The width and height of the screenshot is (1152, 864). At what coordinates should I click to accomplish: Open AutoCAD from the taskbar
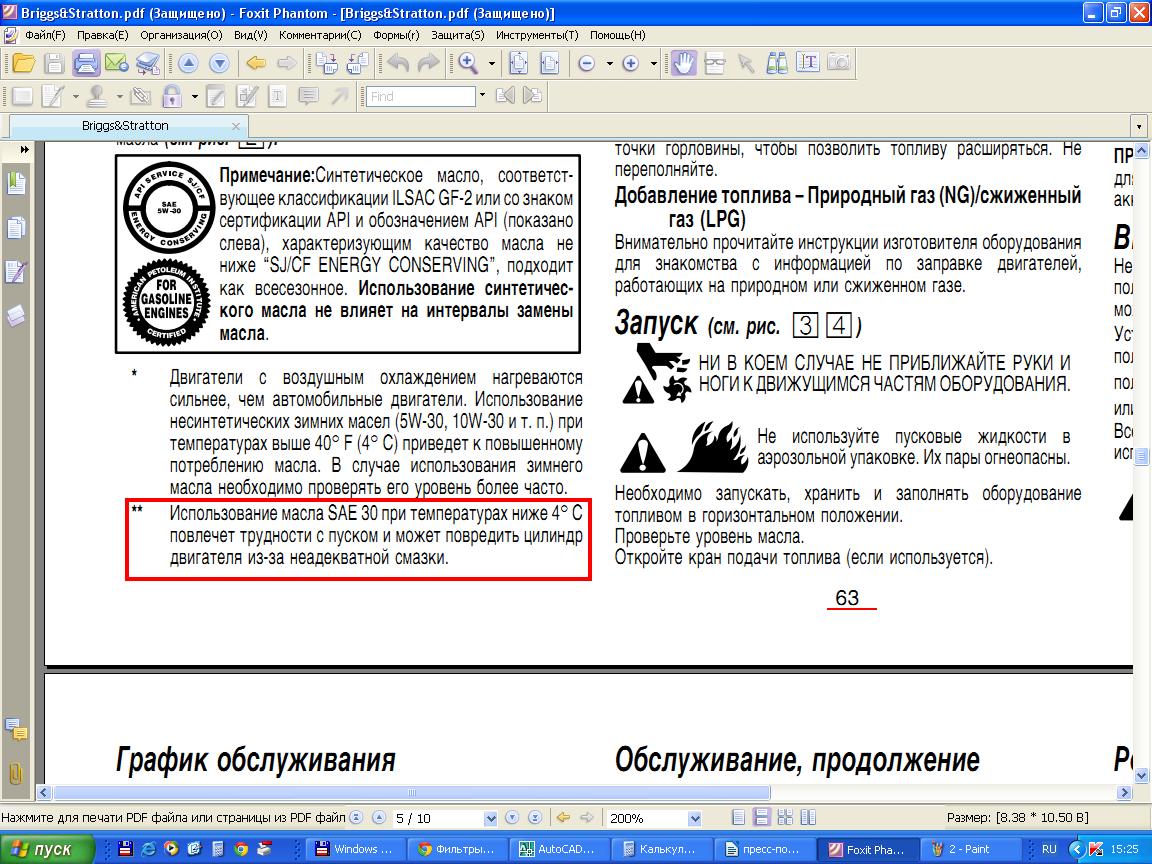click(x=560, y=849)
